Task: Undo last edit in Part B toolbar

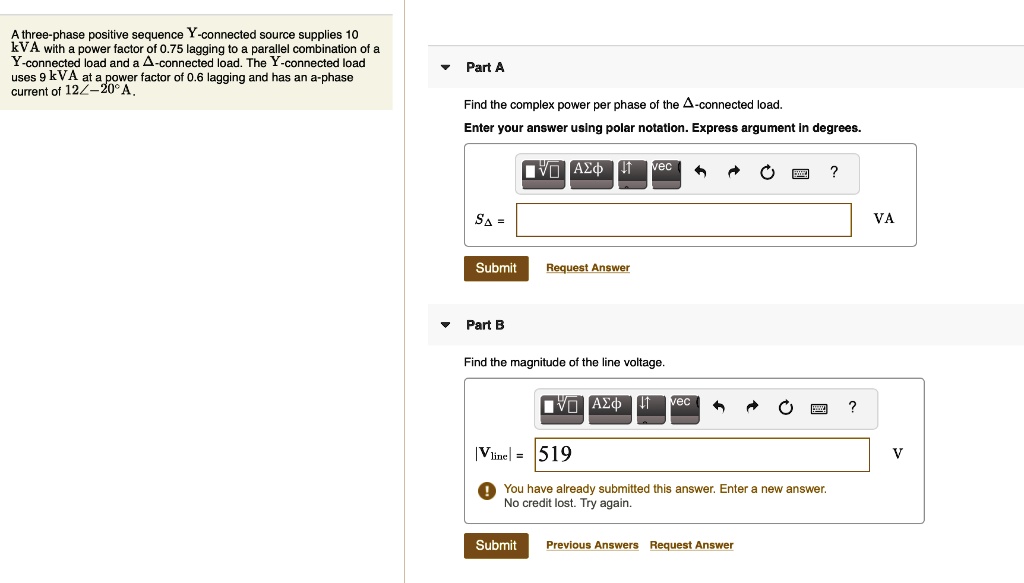Action: click(719, 407)
